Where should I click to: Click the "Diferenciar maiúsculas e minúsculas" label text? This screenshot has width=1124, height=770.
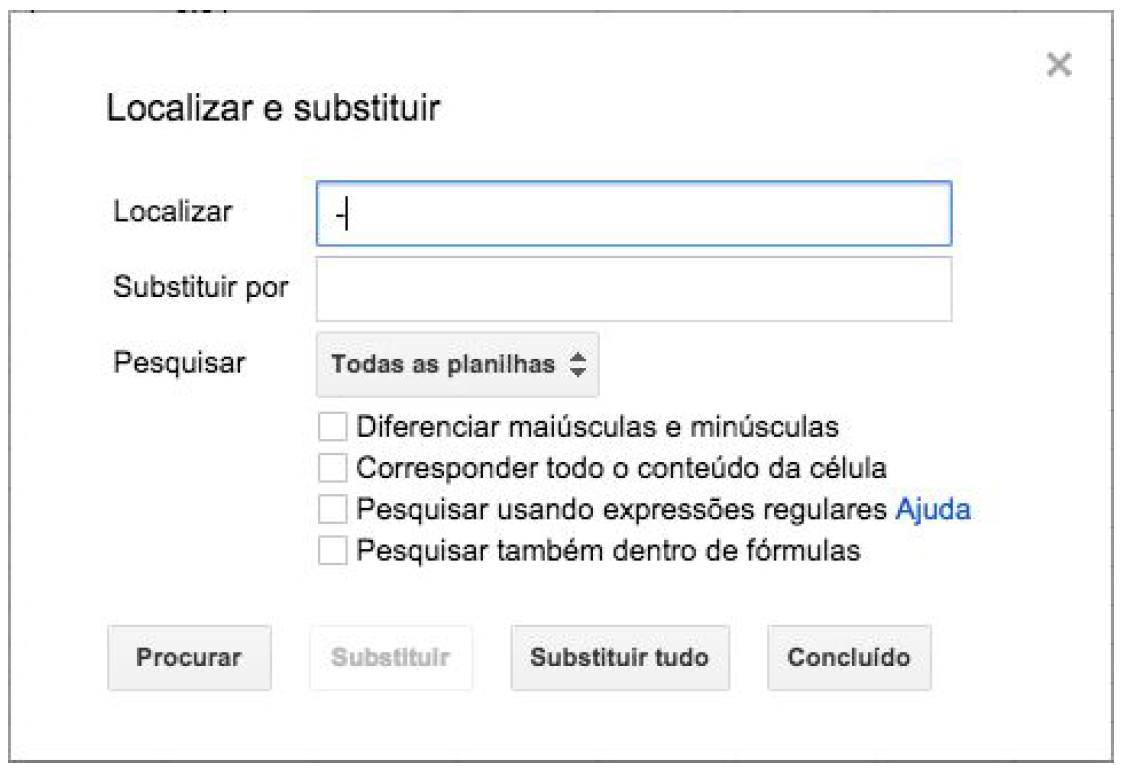(x=597, y=428)
